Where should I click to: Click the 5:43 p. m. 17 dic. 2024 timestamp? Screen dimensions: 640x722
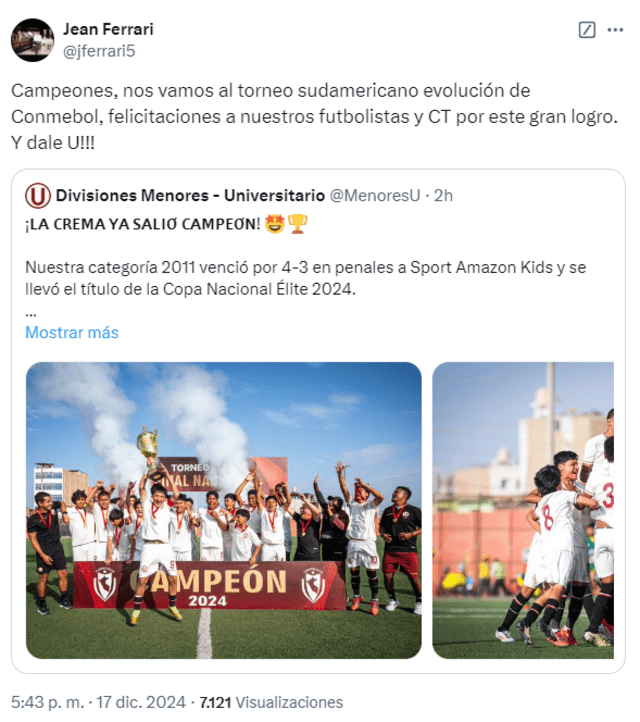click(x=98, y=702)
